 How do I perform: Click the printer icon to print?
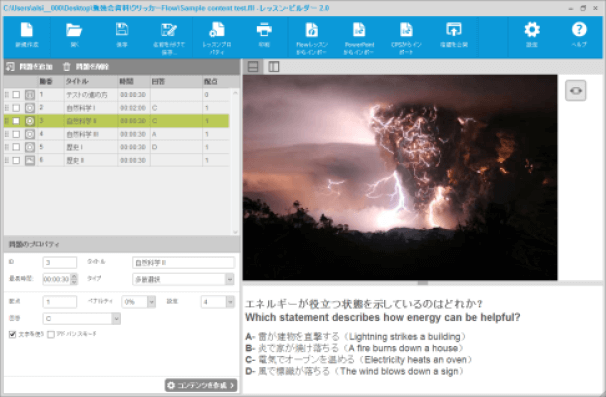[x=264, y=30]
